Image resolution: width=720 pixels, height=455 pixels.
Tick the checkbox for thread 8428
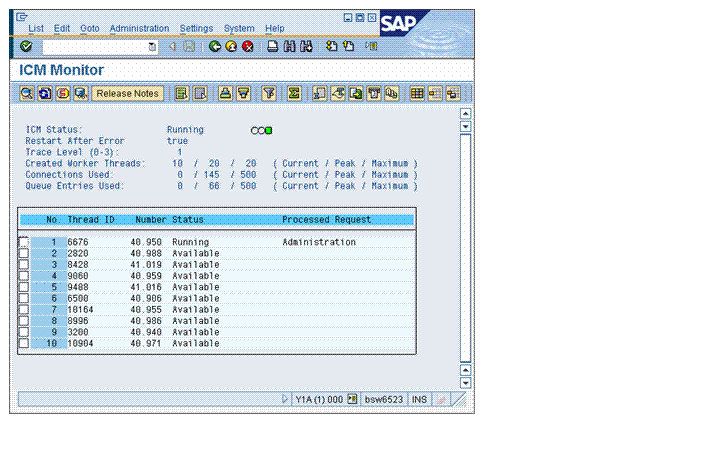(23, 264)
